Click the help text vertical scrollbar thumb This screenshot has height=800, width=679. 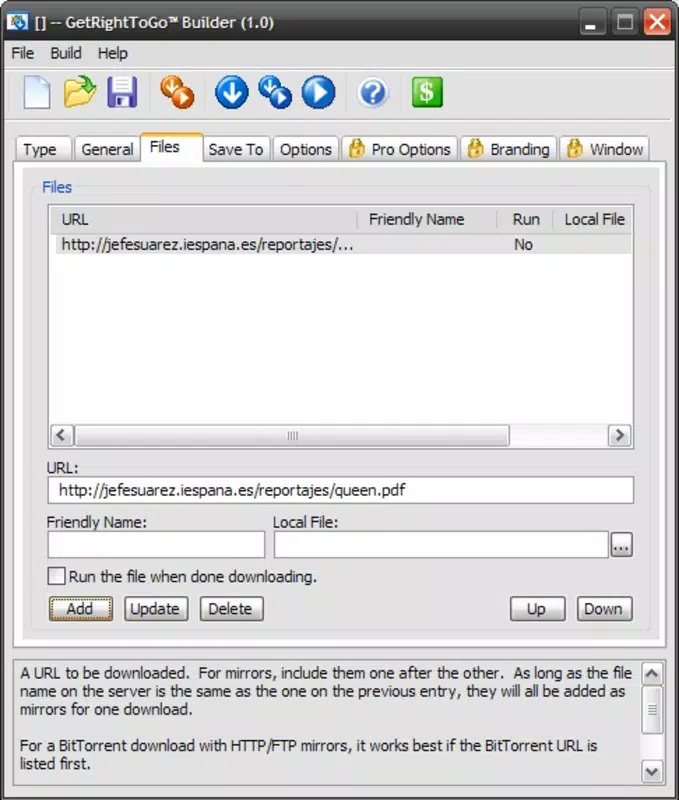(651, 710)
